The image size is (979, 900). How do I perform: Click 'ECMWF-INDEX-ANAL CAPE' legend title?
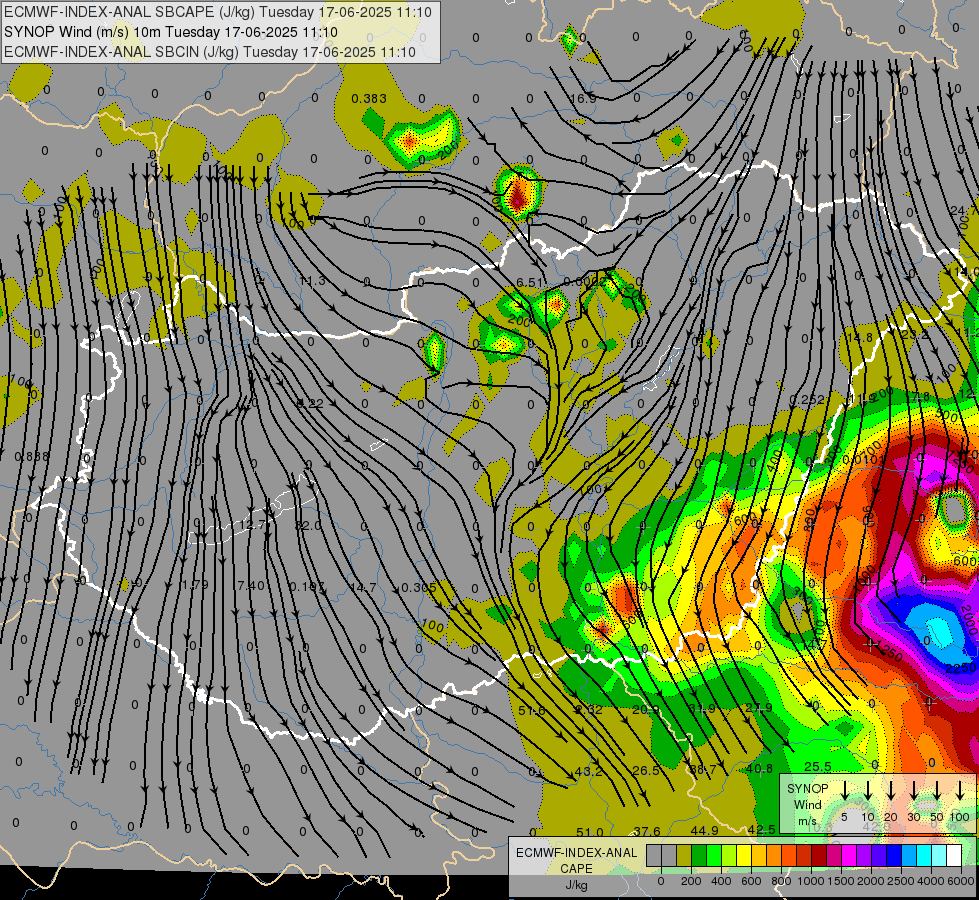click(x=576, y=861)
